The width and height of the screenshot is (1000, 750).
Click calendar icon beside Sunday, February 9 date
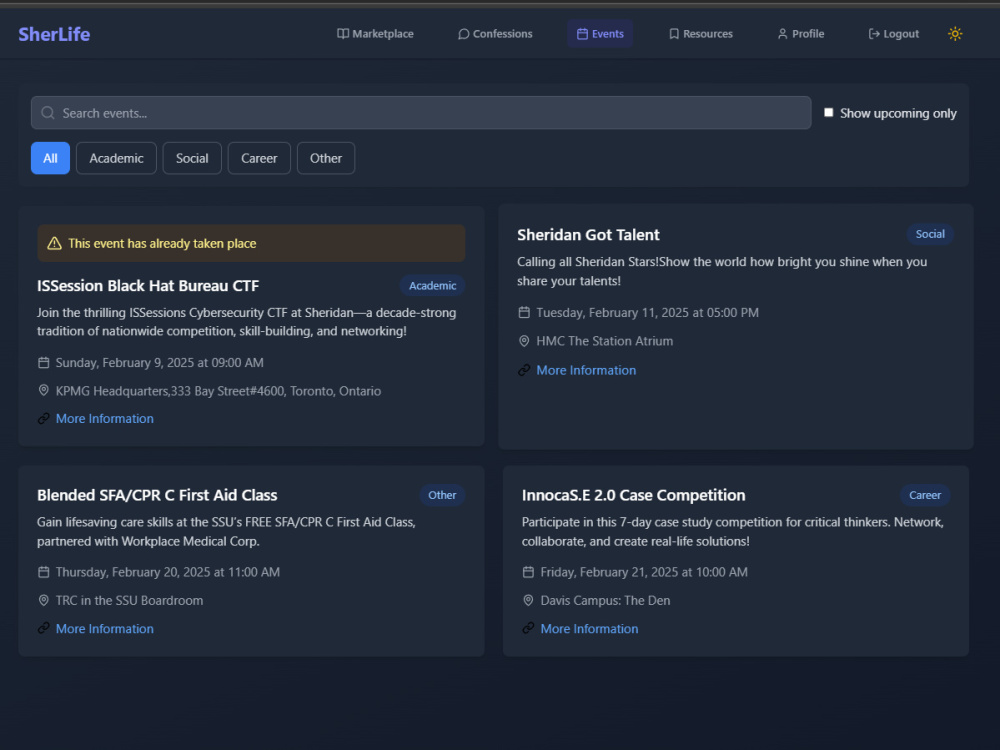tap(43, 363)
